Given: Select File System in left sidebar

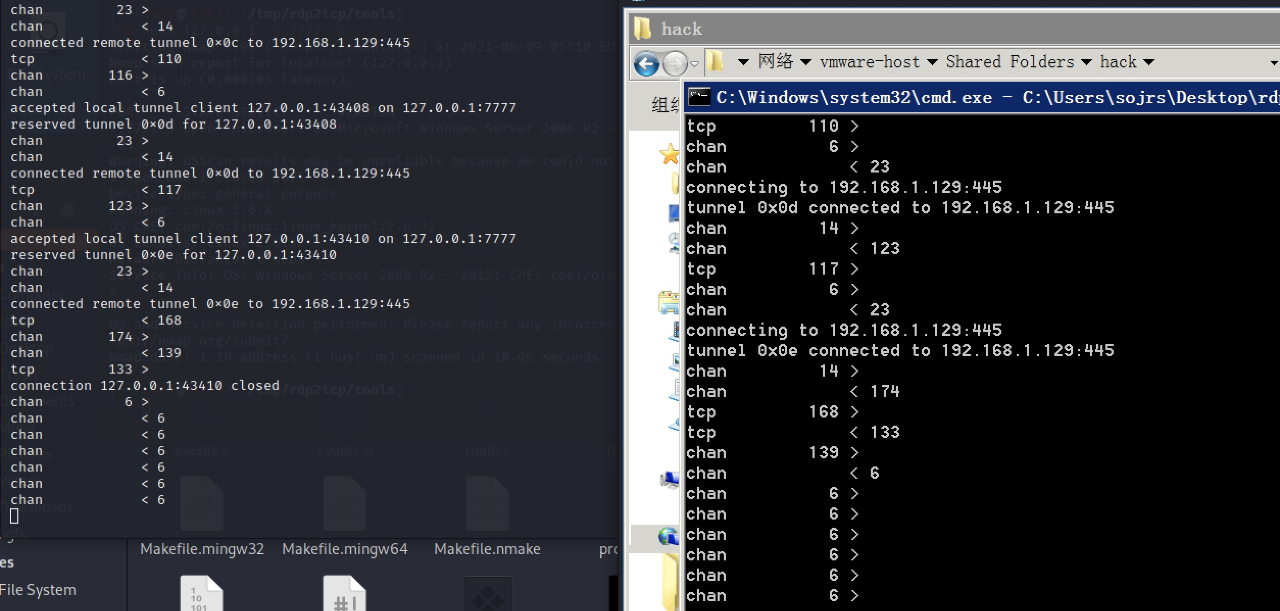Looking at the screenshot, I should coord(38,590).
